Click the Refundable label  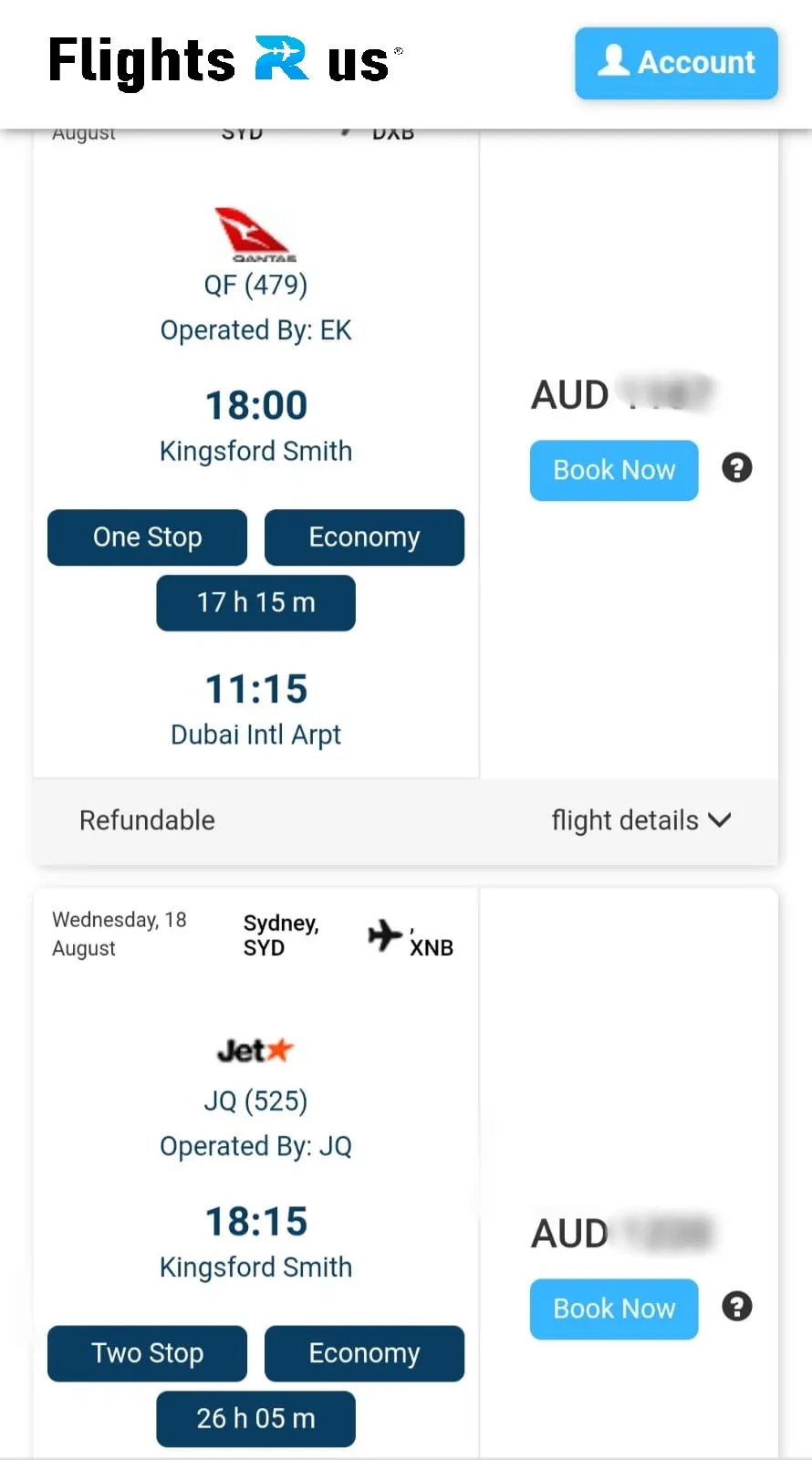(x=147, y=820)
